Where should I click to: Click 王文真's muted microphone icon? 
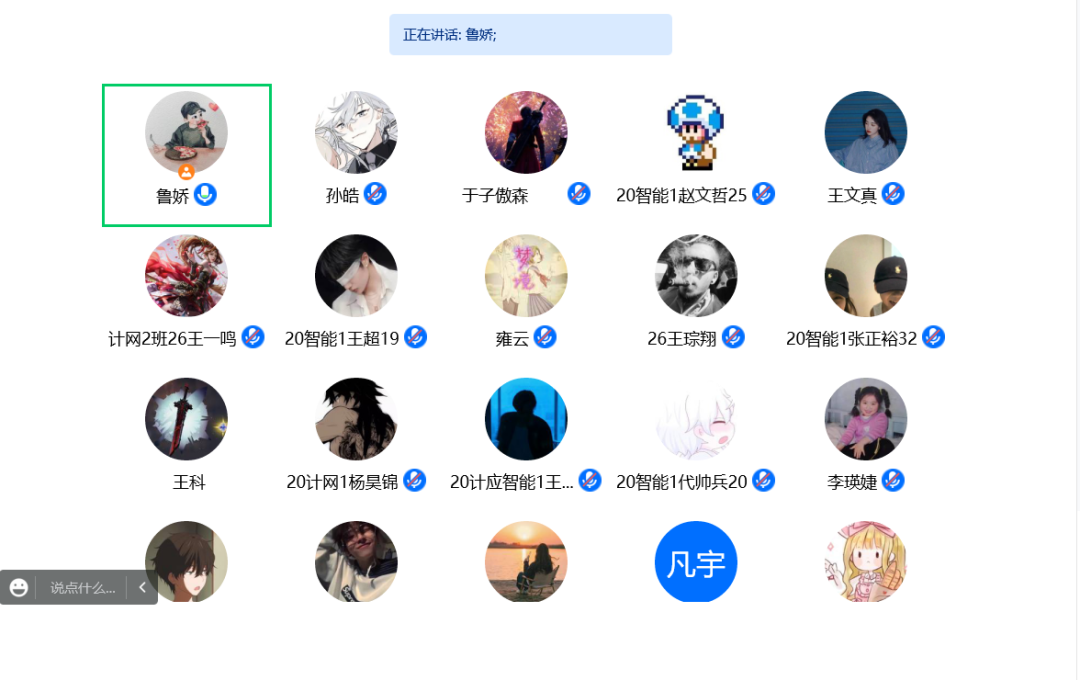893,194
